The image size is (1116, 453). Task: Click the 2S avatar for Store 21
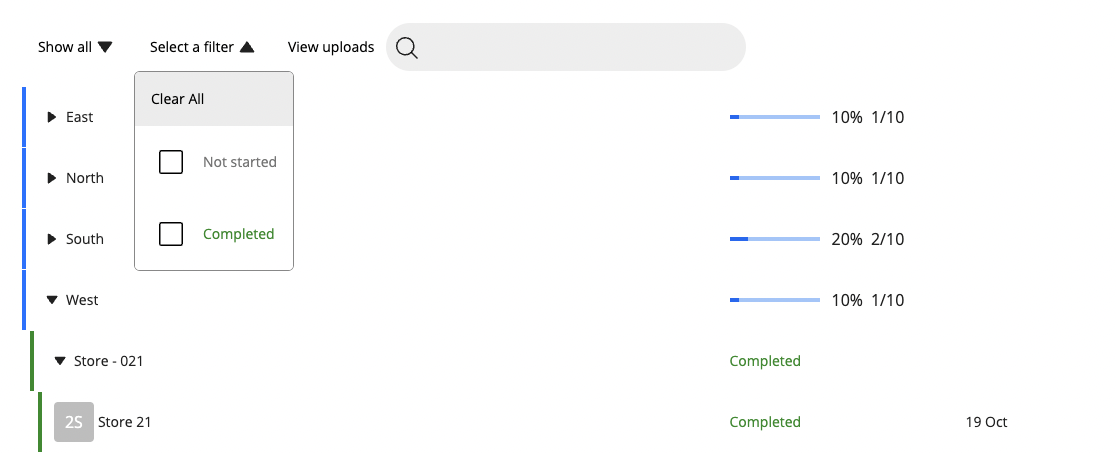74,422
